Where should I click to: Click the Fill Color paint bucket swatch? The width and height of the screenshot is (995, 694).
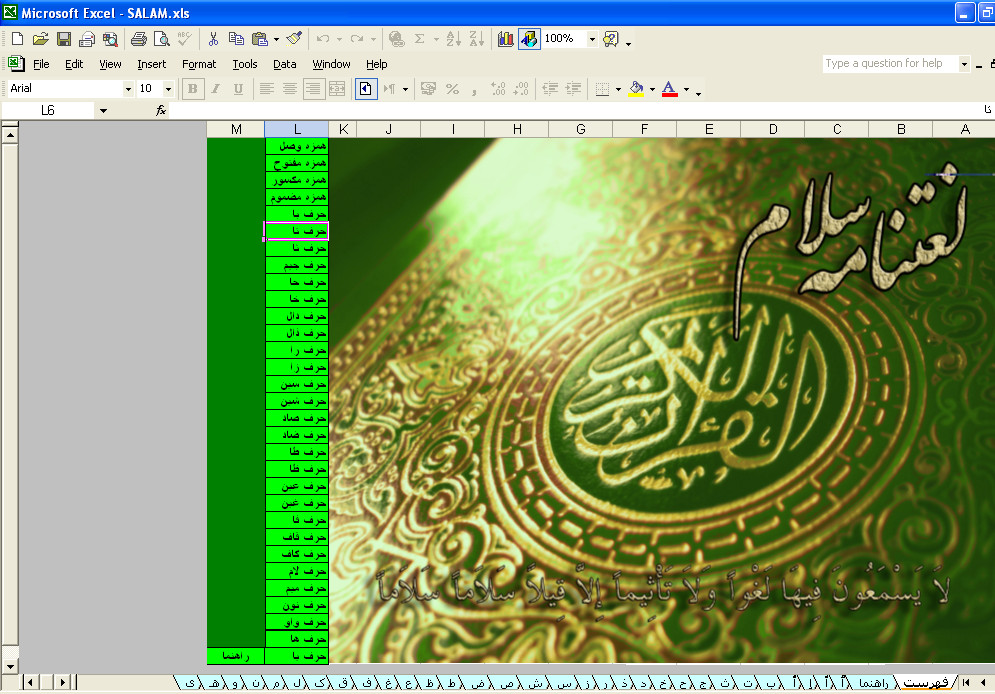click(x=636, y=89)
